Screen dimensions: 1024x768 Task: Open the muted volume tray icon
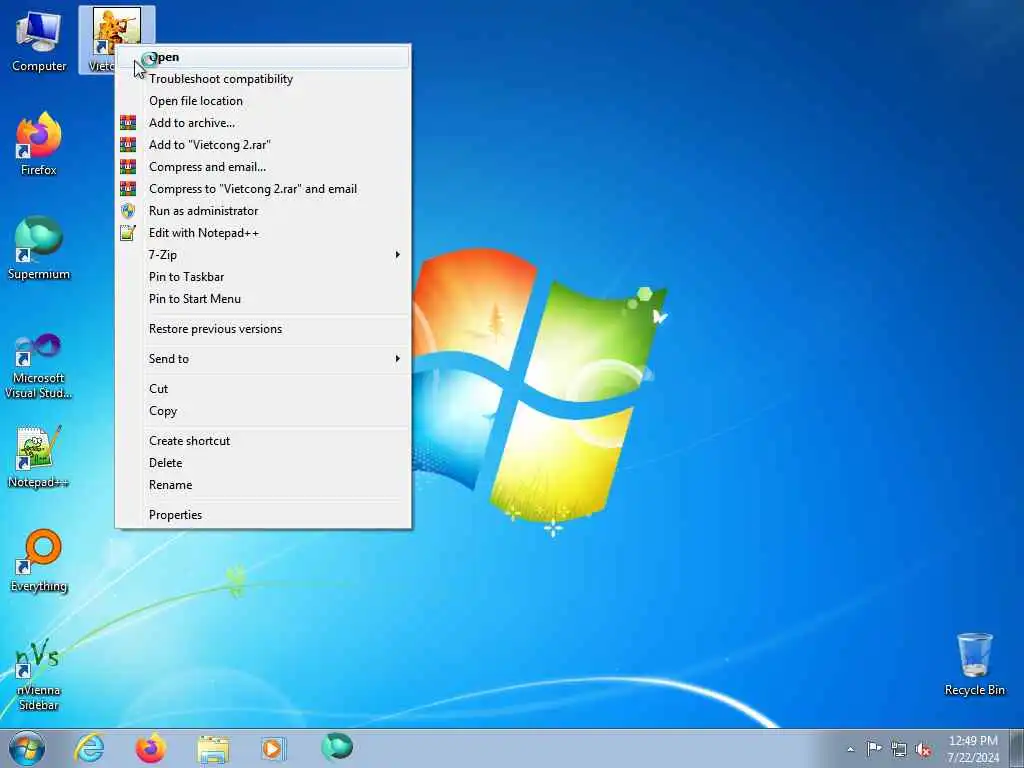(923, 749)
